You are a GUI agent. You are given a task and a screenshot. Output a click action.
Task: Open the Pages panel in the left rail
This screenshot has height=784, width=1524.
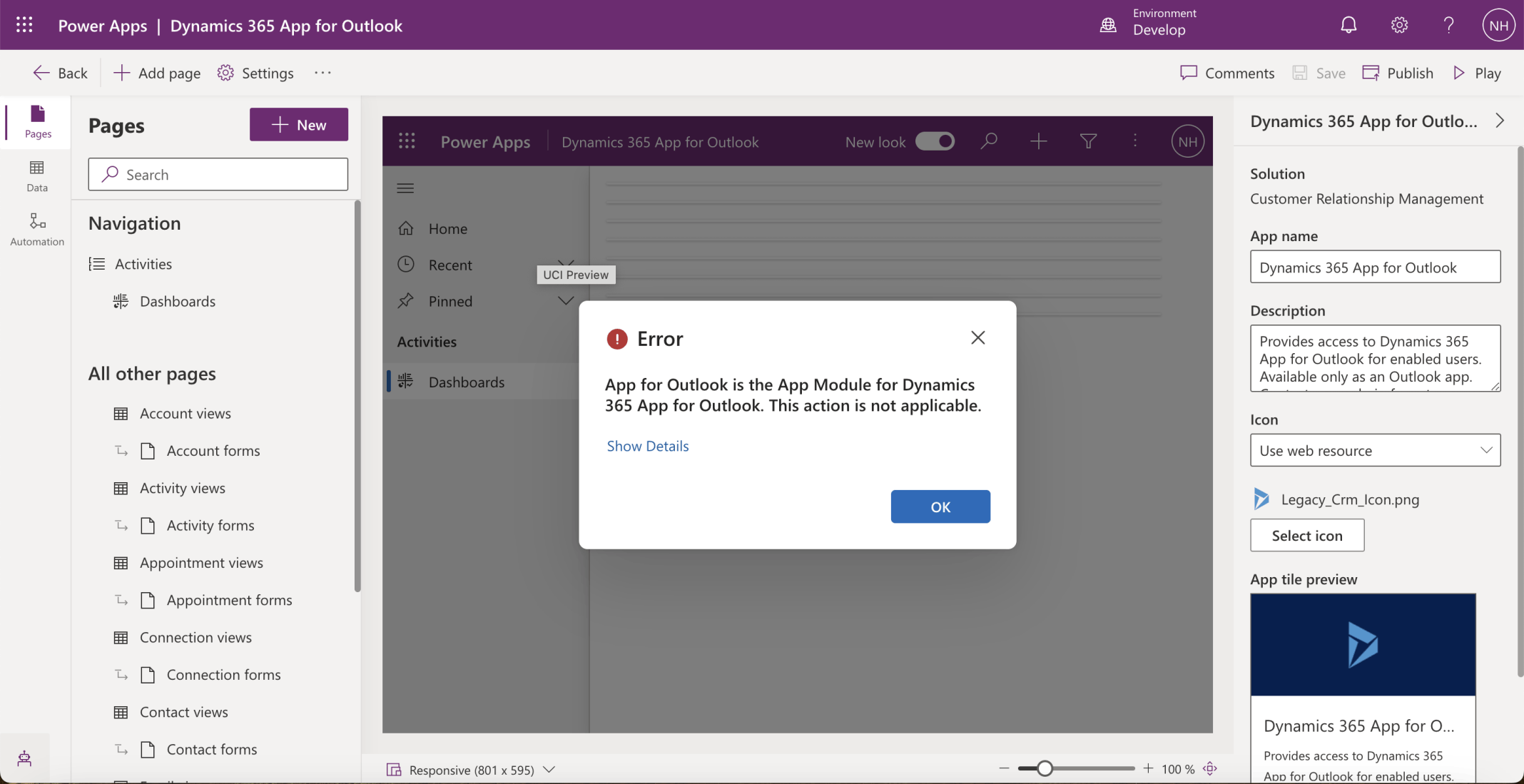point(36,122)
